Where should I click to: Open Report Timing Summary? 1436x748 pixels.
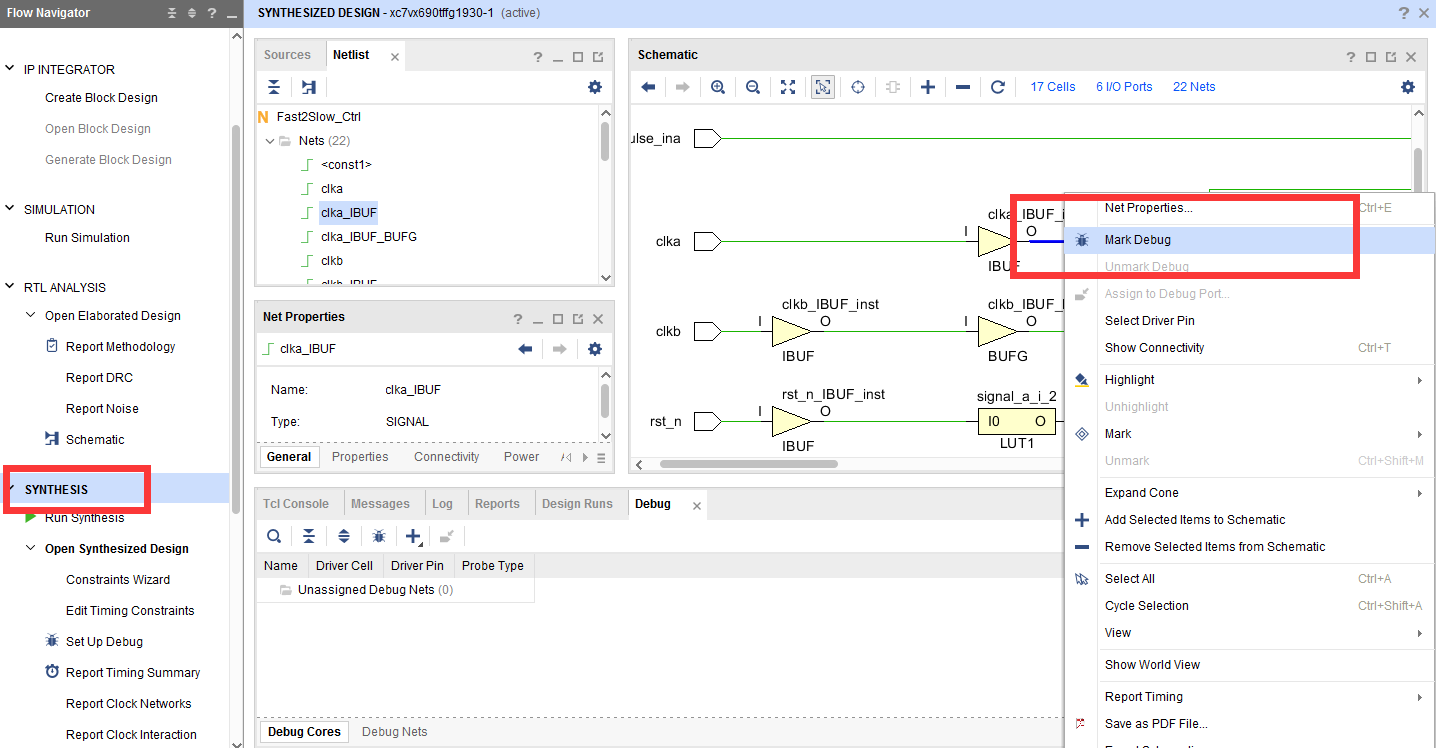click(133, 673)
